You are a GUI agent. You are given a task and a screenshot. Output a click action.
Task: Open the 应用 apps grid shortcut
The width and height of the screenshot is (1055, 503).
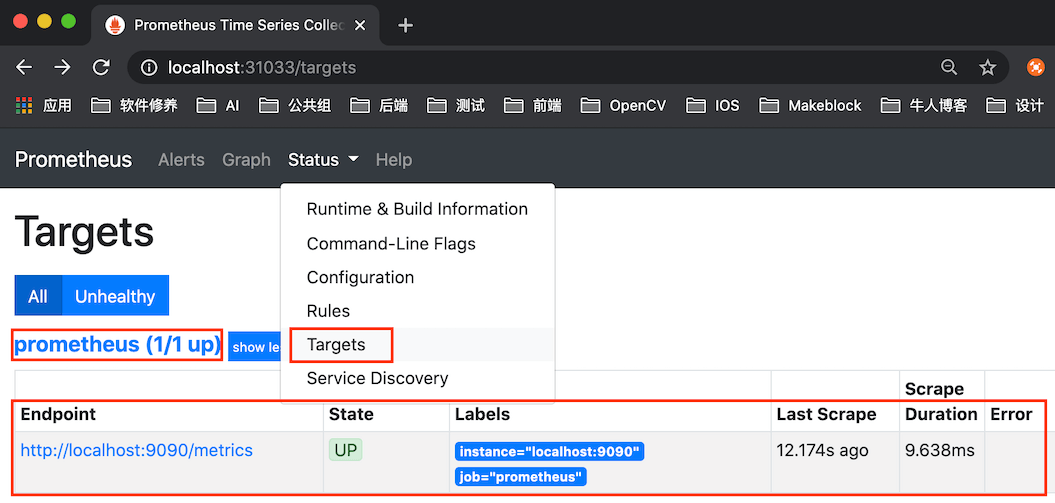pyautogui.click(x=43, y=106)
